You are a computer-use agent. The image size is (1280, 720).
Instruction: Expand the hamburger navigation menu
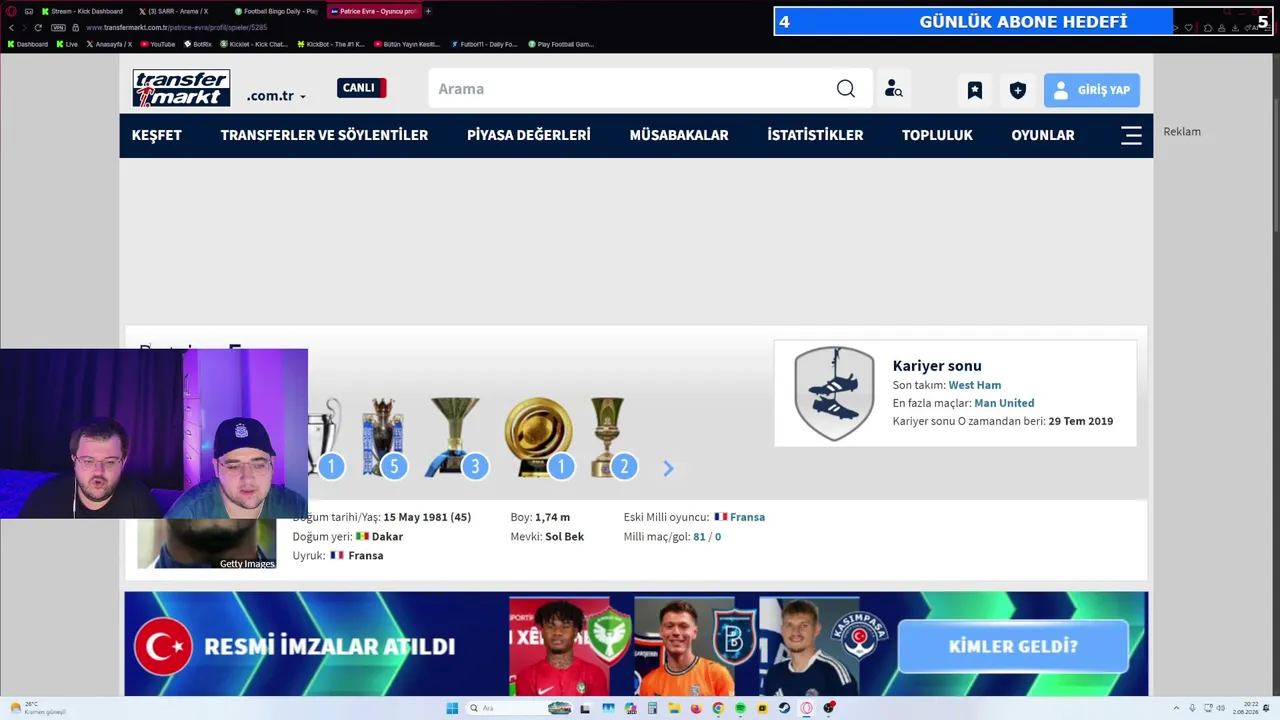click(1131, 135)
